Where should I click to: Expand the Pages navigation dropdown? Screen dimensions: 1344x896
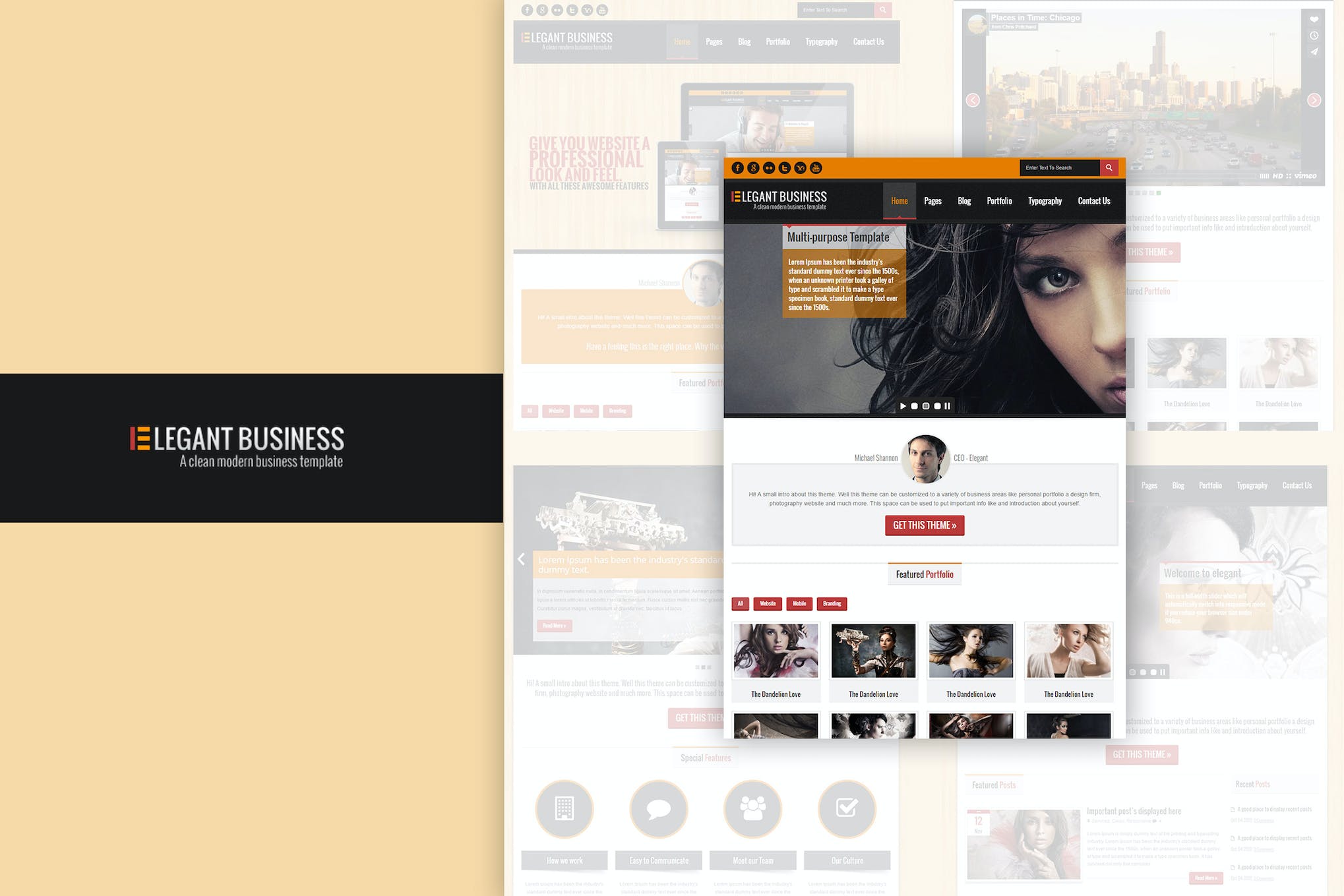(931, 200)
